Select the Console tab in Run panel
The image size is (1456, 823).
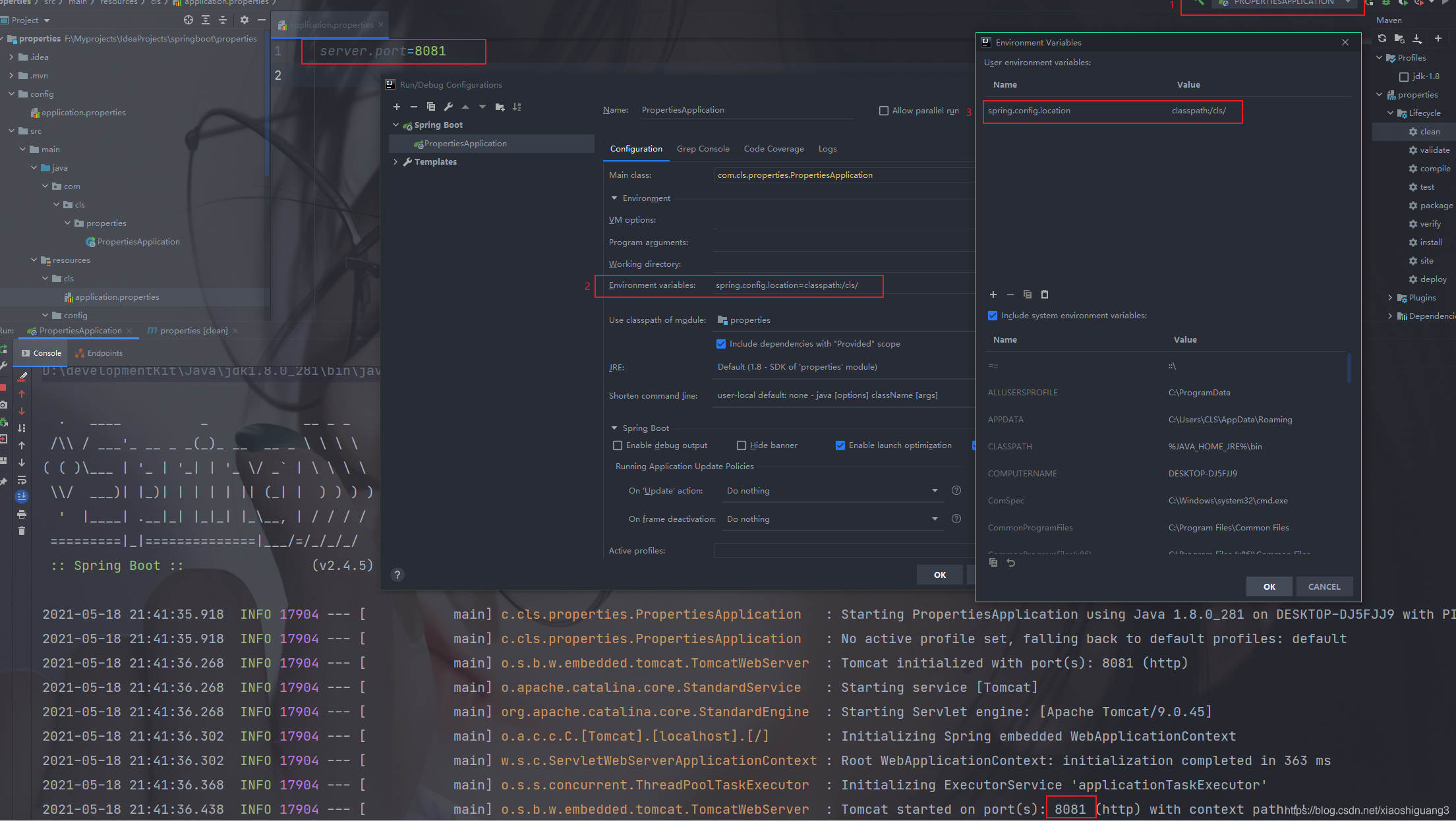click(42, 353)
